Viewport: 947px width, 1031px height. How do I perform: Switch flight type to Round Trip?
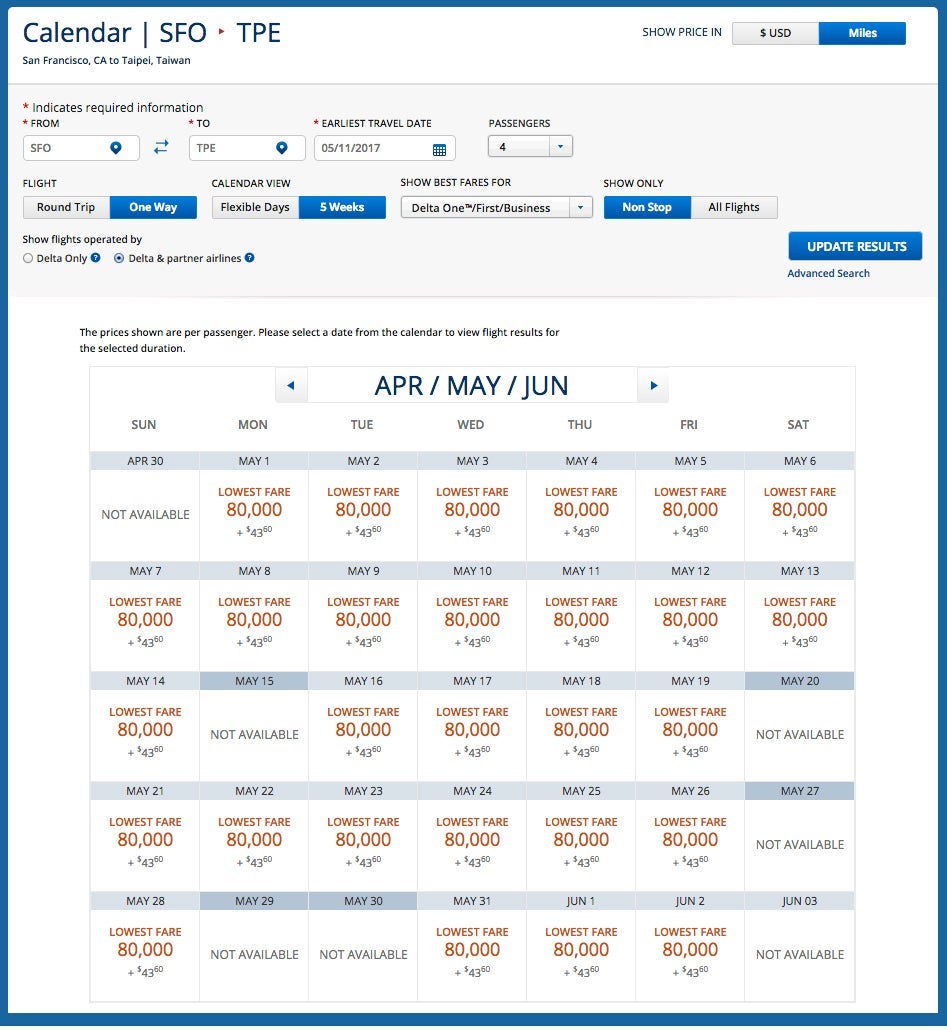tap(66, 207)
